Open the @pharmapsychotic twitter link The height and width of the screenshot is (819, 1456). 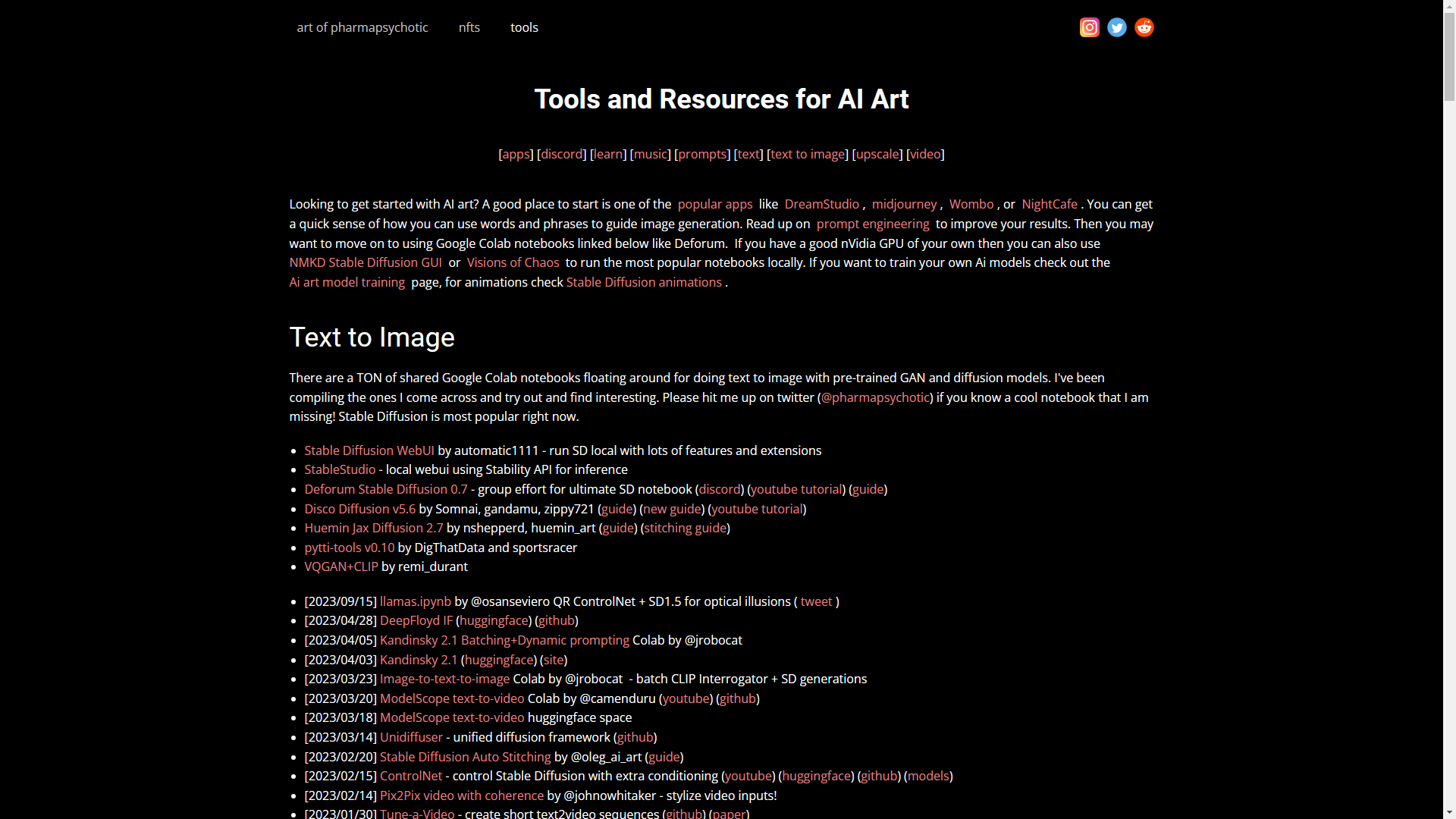[876, 397]
